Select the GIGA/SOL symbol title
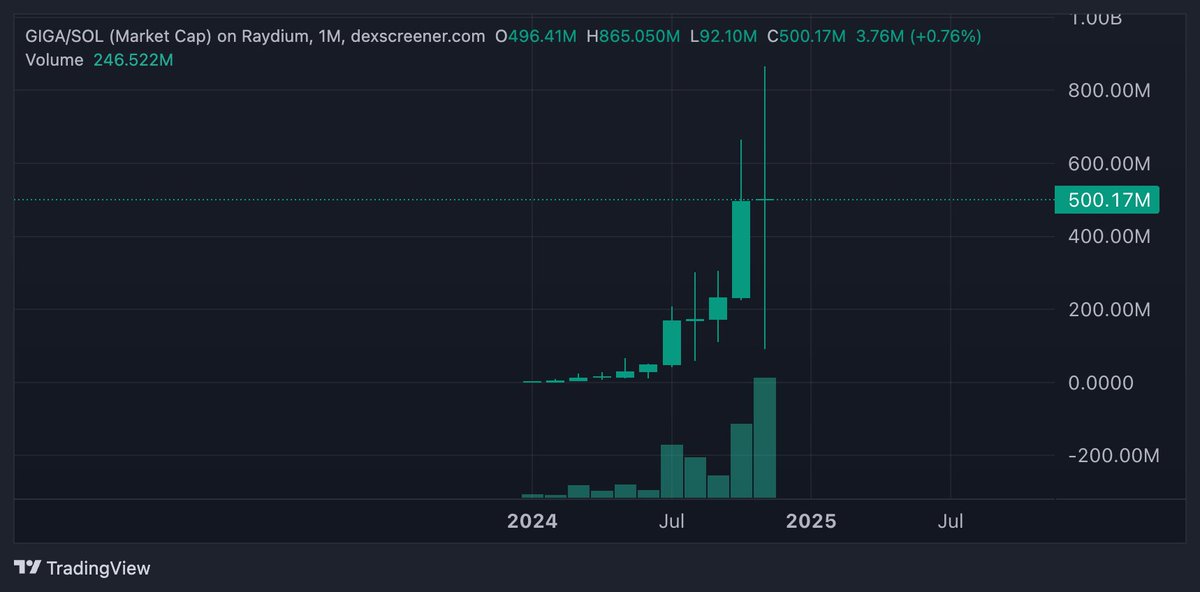Screen dimensions: 1200x592 coord(64,35)
